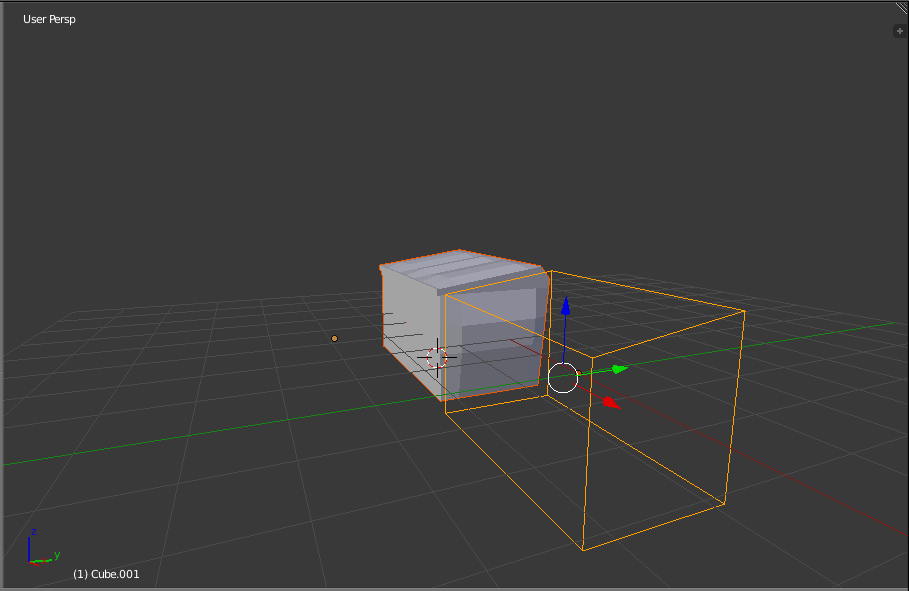Click the orange origin dot left of gray cube
The height and width of the screenshot is (591, 909).
click(x=334, y=338)
